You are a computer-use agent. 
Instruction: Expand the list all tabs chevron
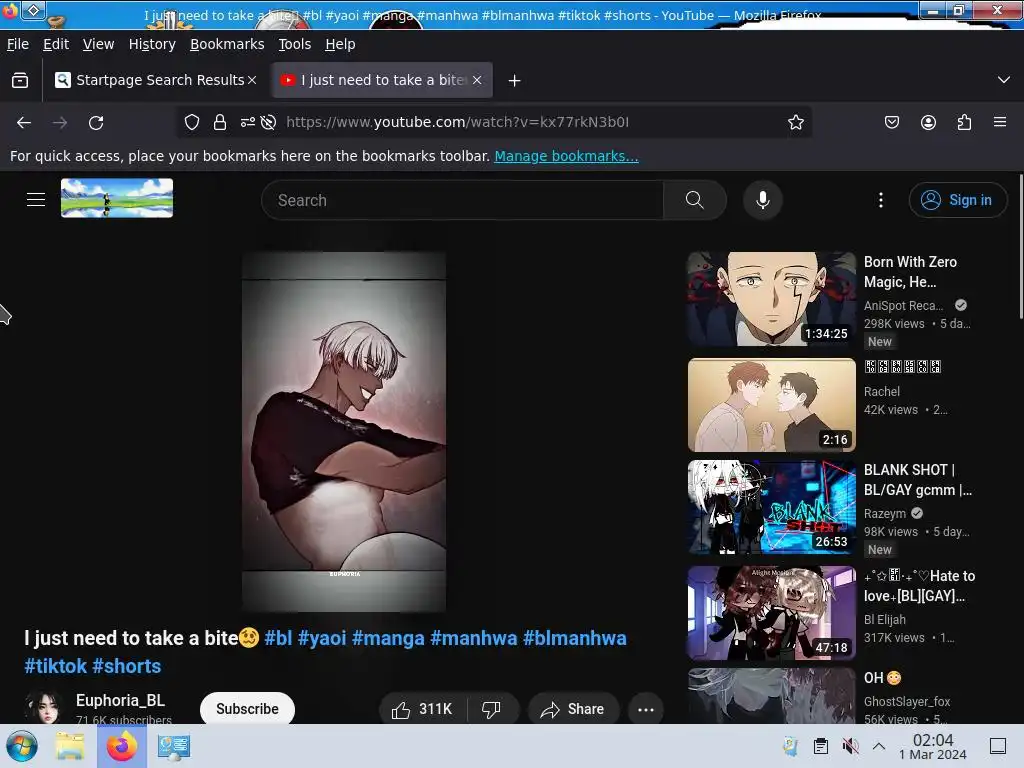(x=1004, y=80)
